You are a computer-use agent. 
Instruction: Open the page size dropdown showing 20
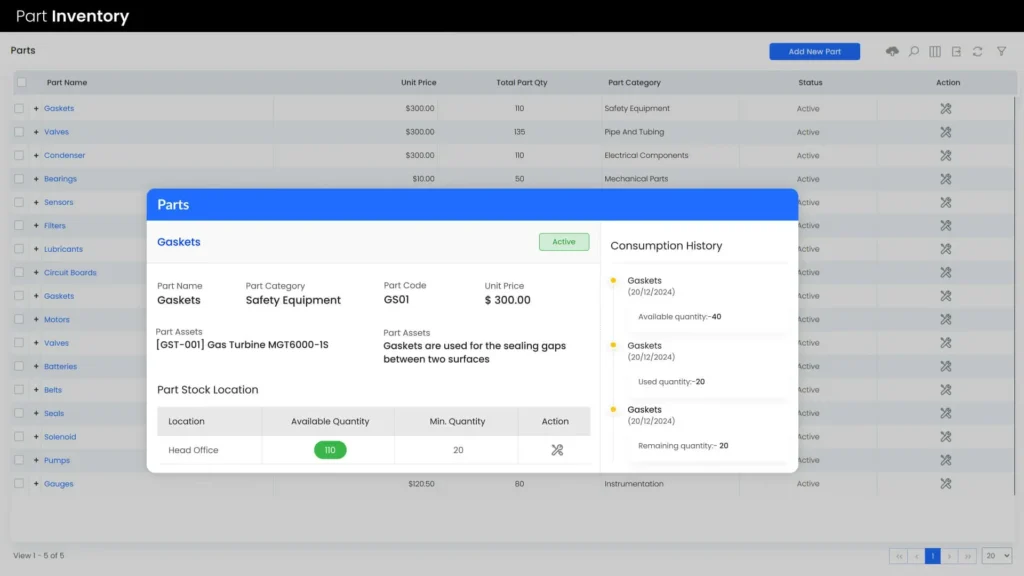997,556
